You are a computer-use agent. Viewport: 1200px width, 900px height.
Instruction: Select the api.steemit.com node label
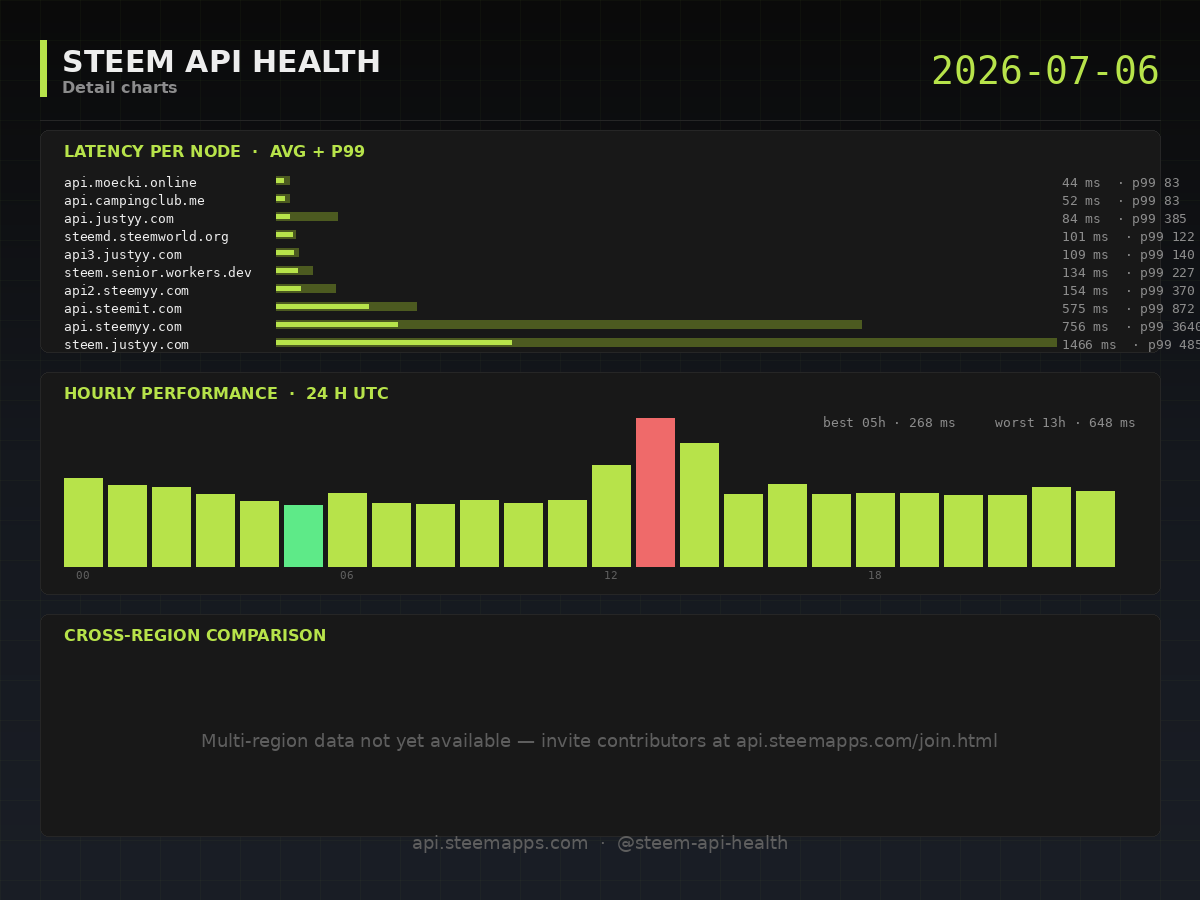(123, 309)
